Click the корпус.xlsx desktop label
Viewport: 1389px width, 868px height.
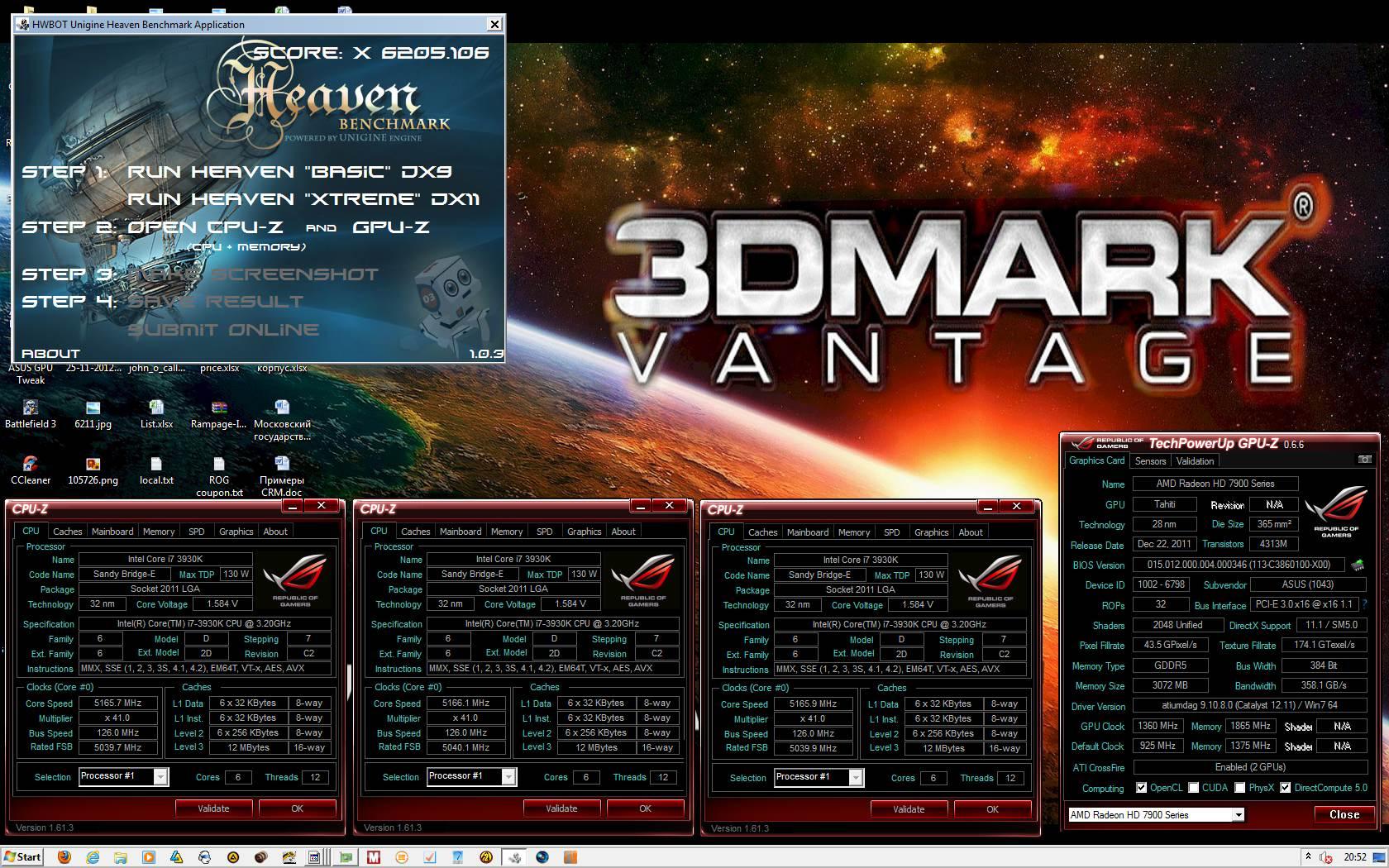coord(282,368)
